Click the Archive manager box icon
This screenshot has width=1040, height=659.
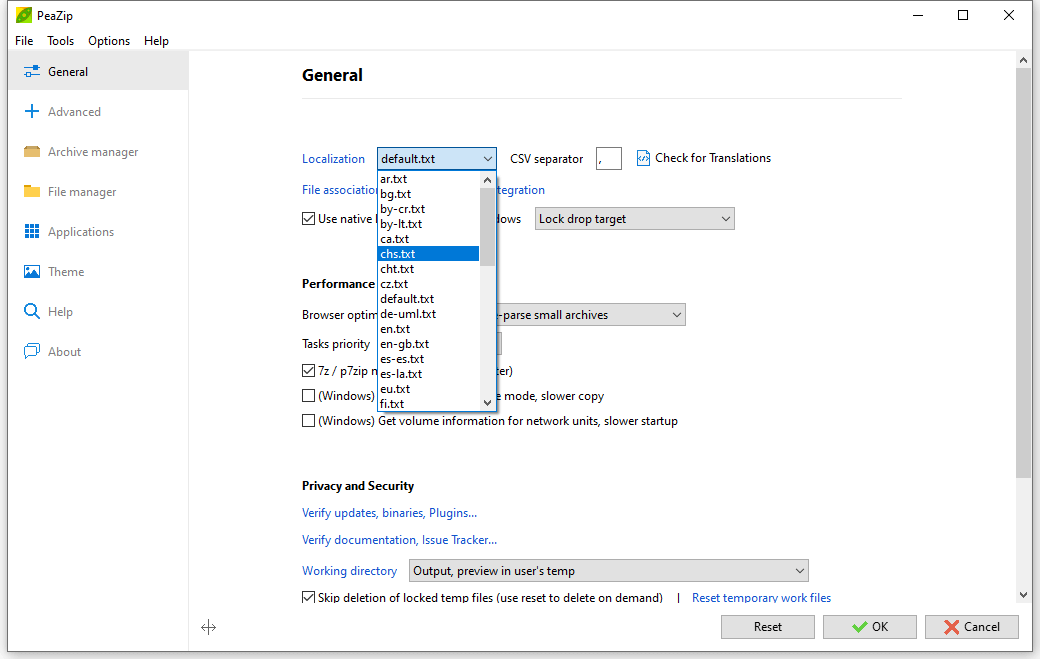pyautogui.click(x=32, y=152)
